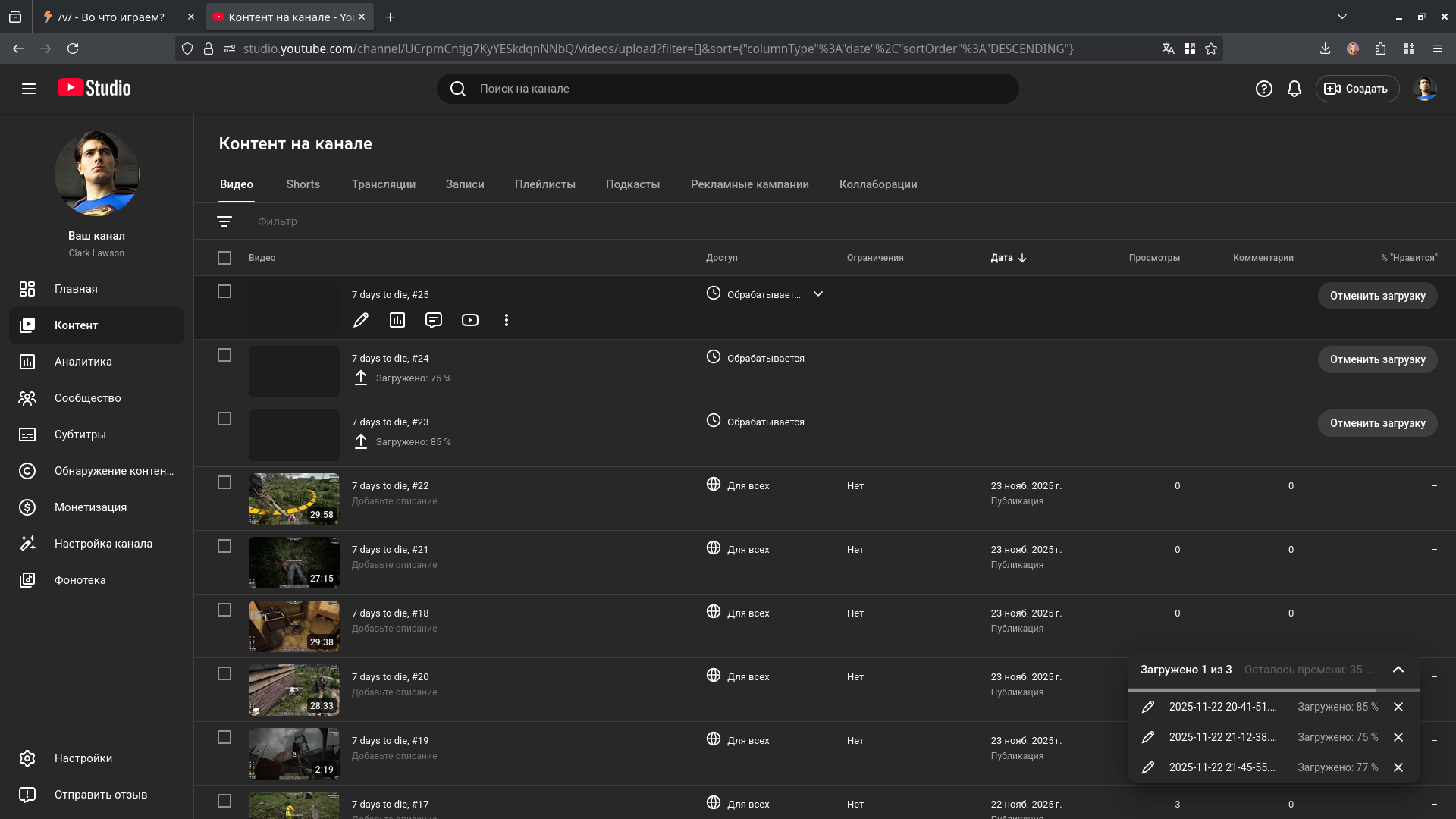Screen dimensions: 1456x819
Task: Toggle the Дата column sort arrow
Action: pos(1022,258)
